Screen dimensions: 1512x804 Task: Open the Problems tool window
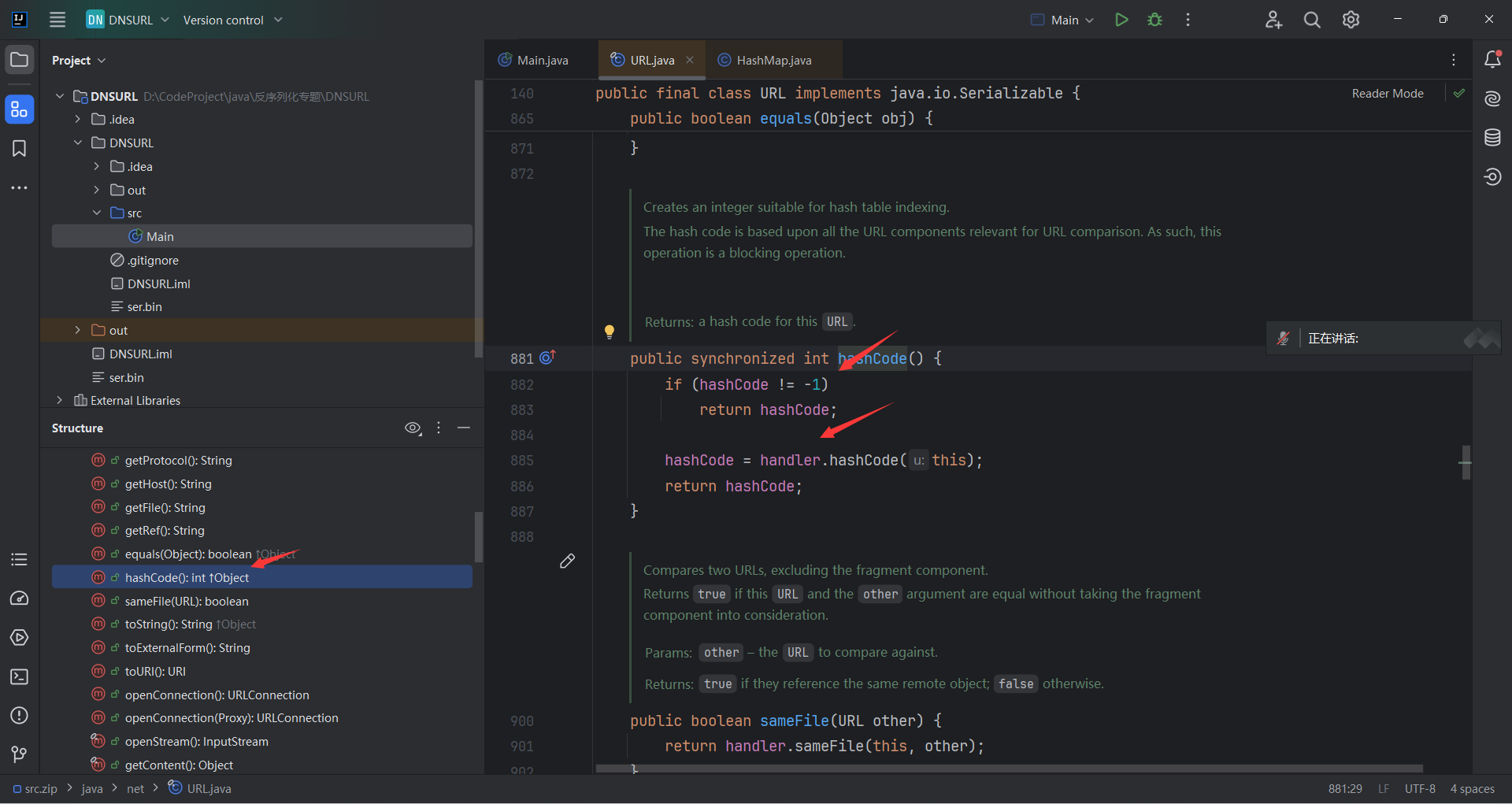coord(20,716)
